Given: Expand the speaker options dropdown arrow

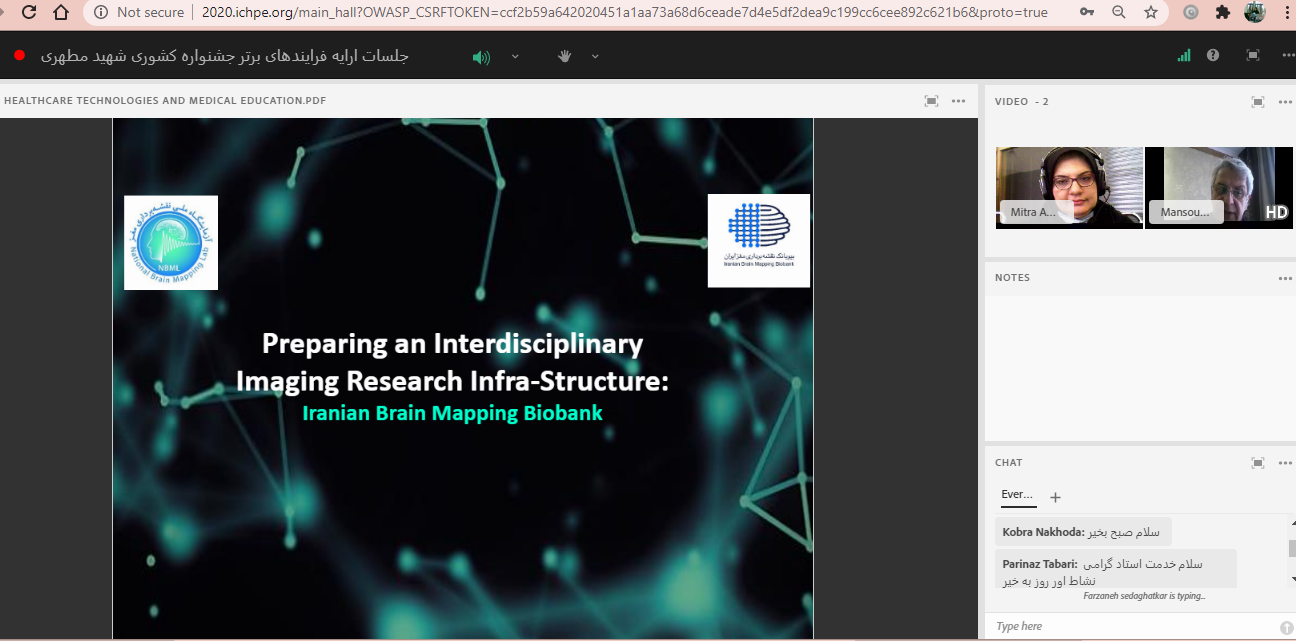Looking at the screenshot, I should click(x=515, y=56).
